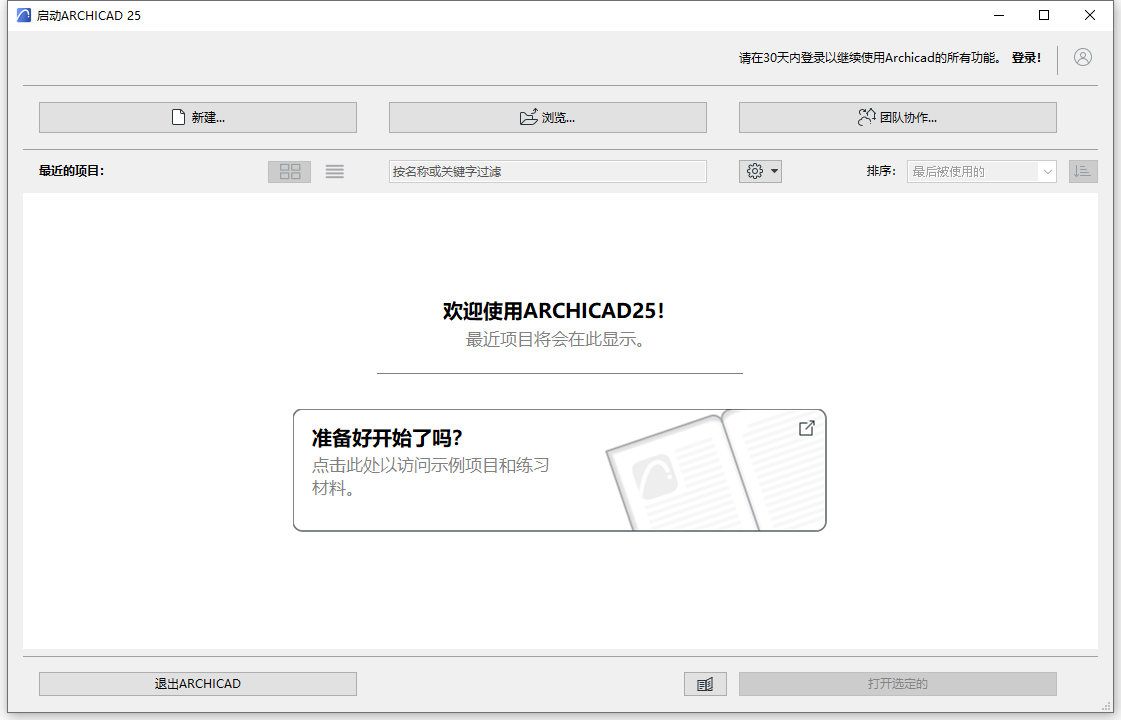This screenshot has height=720, width=1121.
Task: Click the ARCHICAD logo in the title bar
Action: (24, 15)
